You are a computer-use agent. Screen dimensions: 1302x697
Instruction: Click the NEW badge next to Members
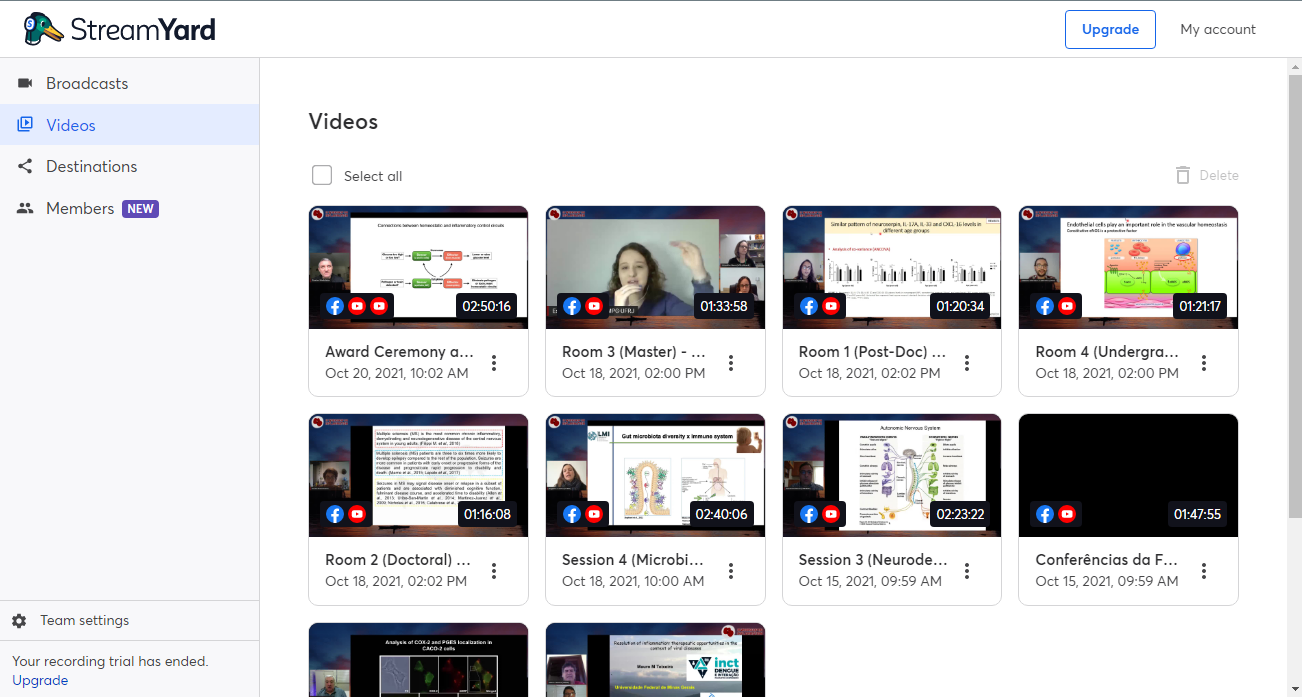tap(140, 208)
